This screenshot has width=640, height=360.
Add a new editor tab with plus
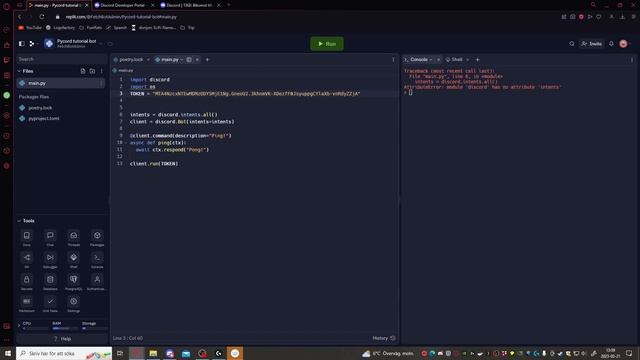(x=207, y=60)
